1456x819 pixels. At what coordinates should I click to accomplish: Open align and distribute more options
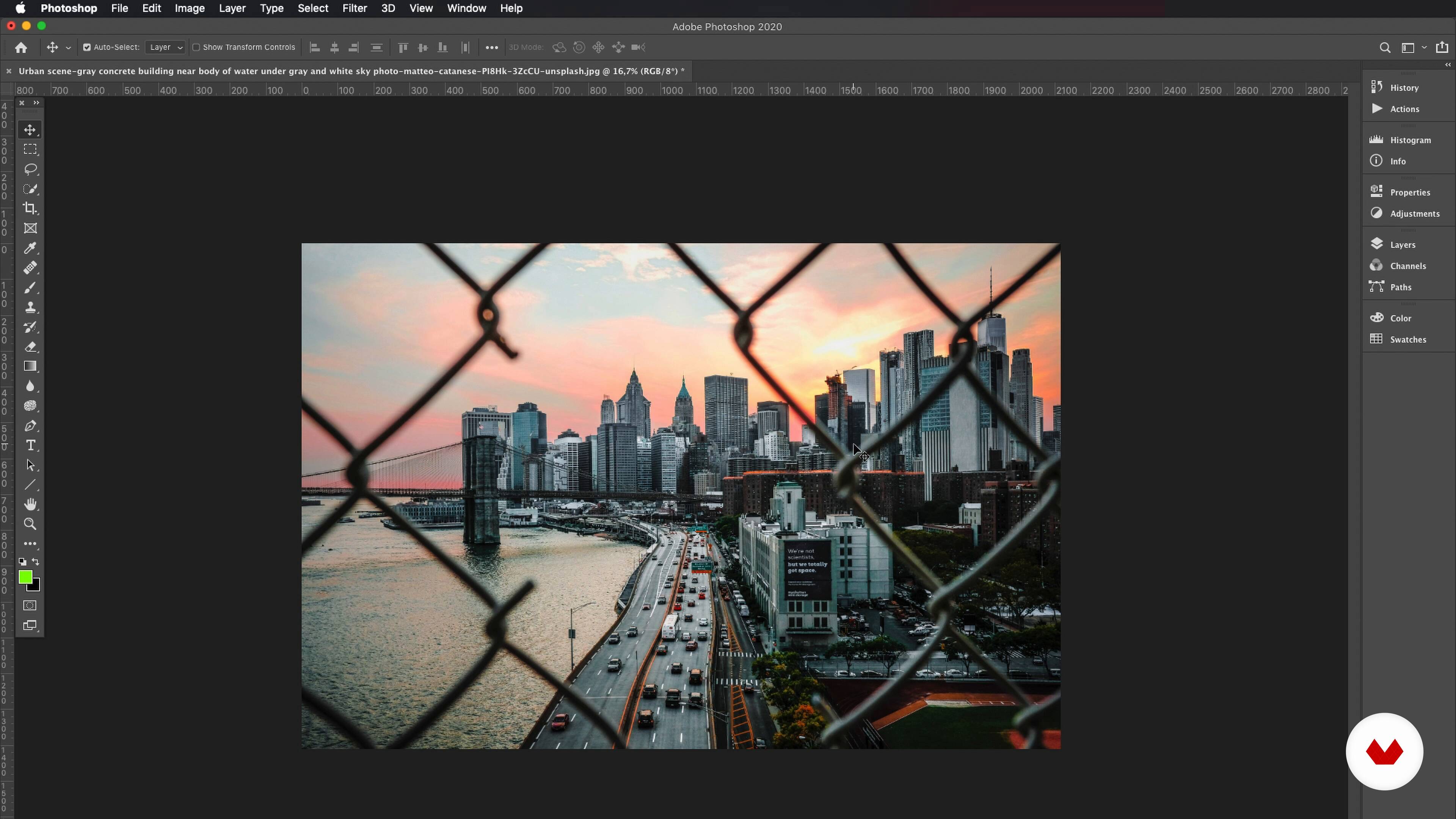(x=492, y=47)
